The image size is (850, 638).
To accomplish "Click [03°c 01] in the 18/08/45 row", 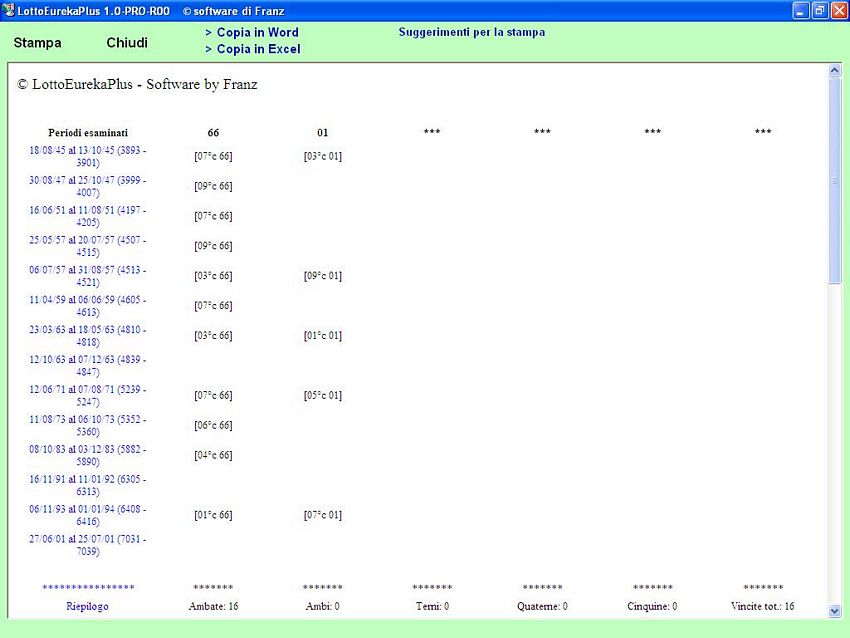I will (x=323, y=156).
